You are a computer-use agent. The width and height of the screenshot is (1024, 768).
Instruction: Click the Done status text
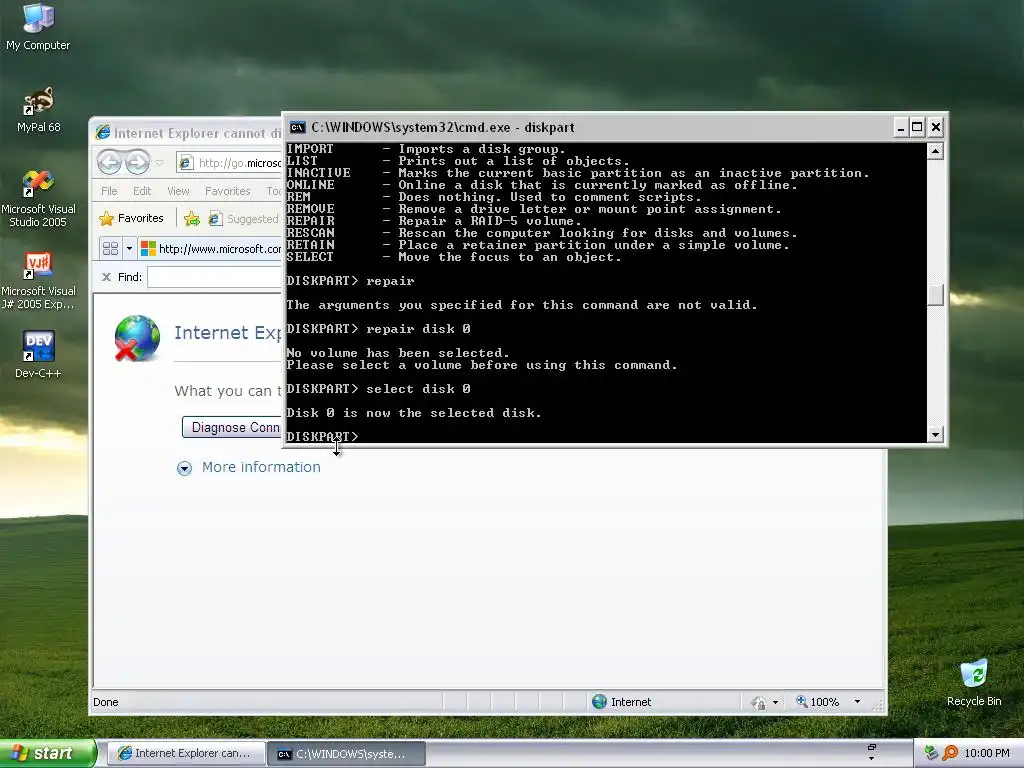click(106, 702)
